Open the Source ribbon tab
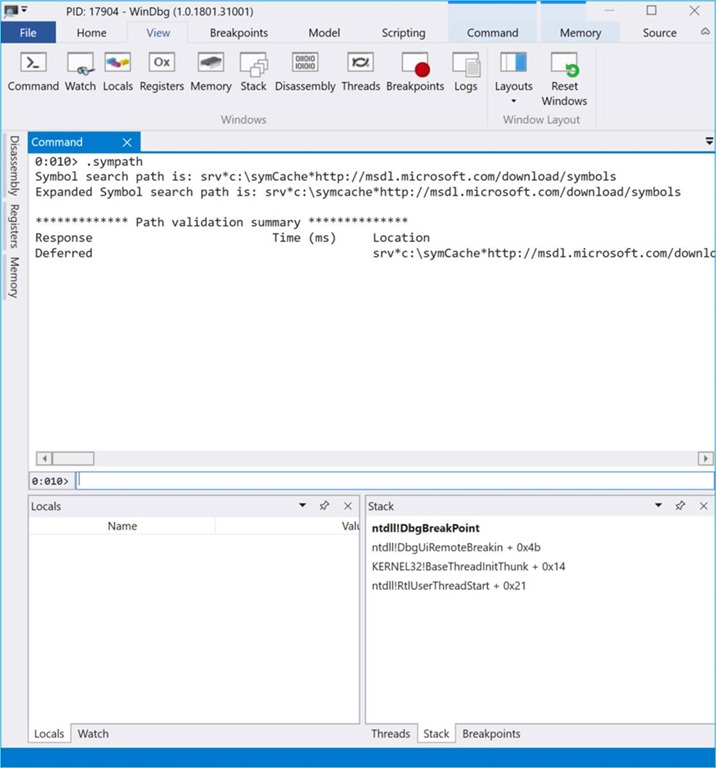The width and height of the screenshot is (716, 768). [x=659, y=33]
